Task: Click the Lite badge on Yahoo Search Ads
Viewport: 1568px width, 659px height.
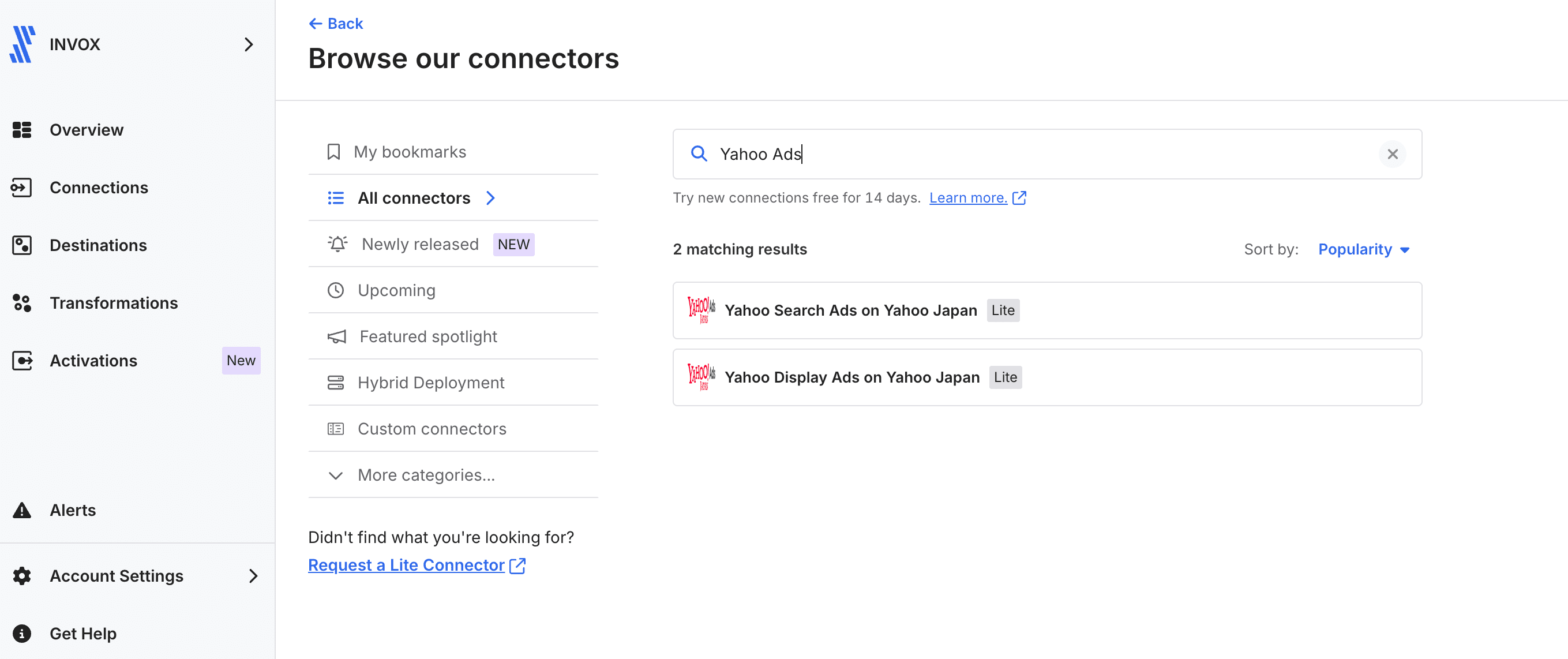Action: [1003, 310]
